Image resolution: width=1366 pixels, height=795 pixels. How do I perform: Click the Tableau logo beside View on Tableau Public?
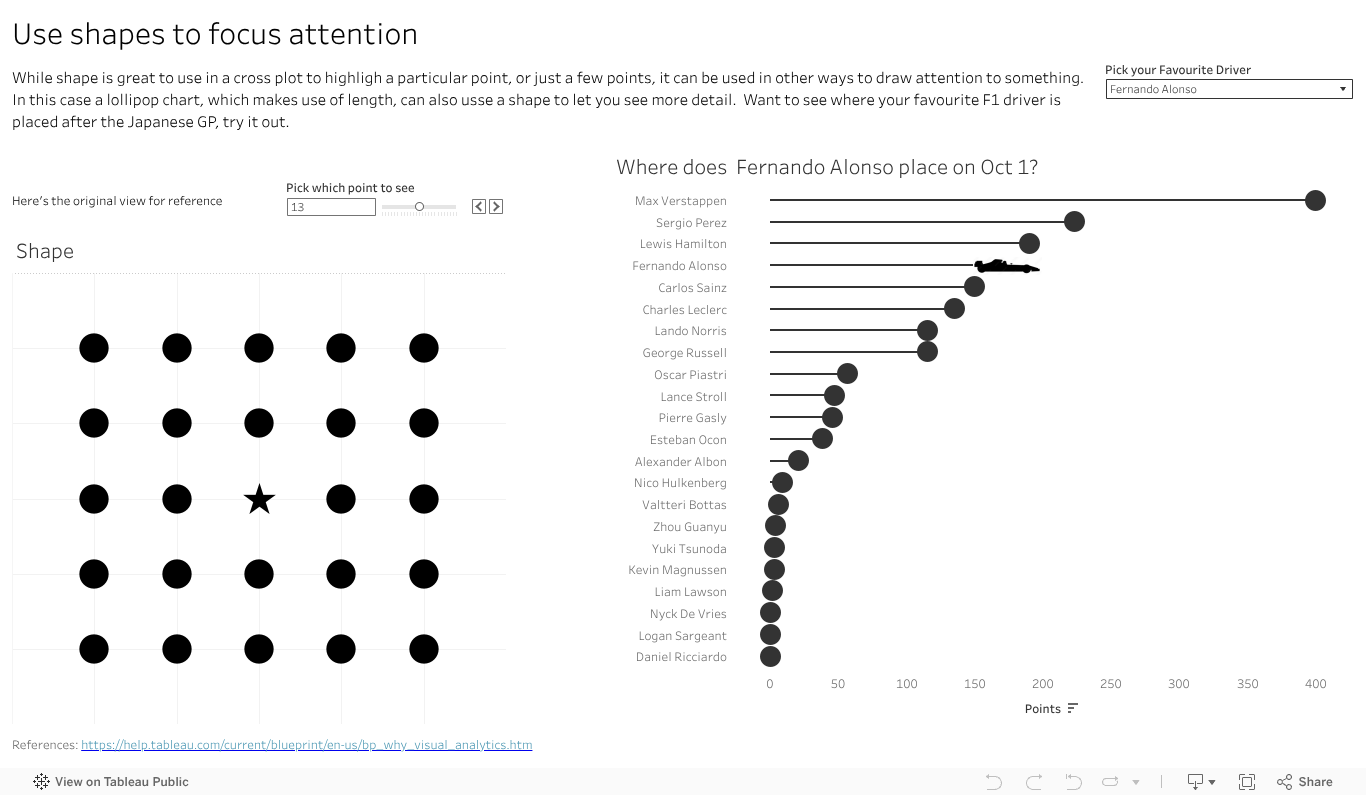(x=40, y=781)
